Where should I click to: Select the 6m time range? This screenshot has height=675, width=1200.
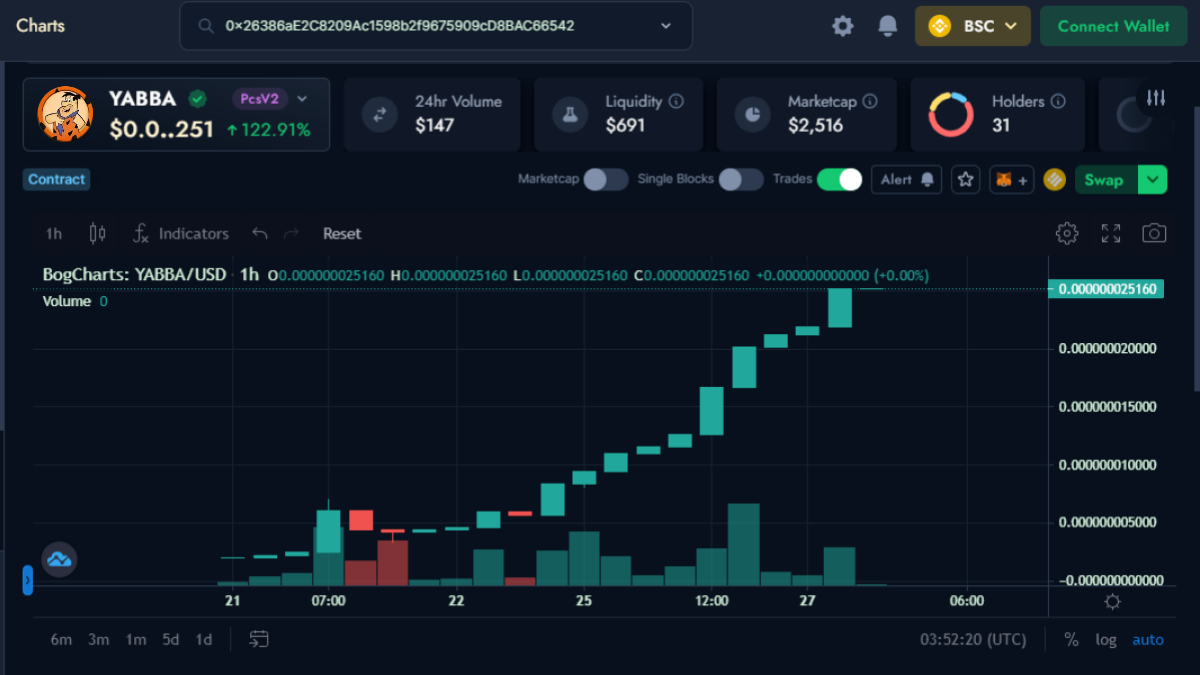61,639
